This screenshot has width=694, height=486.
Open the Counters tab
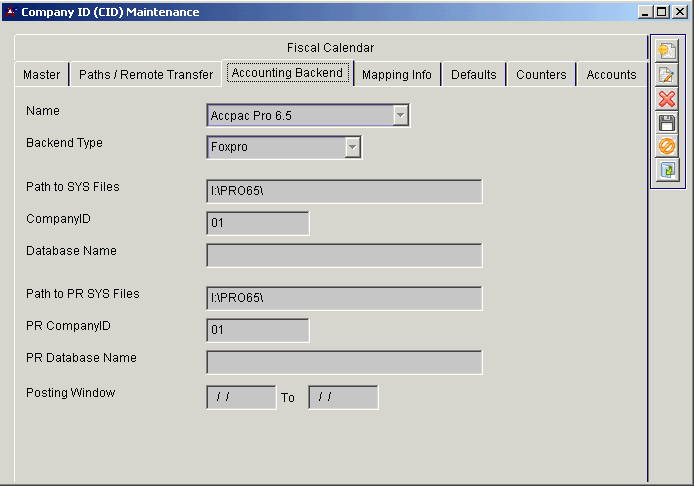pos(541,75)
